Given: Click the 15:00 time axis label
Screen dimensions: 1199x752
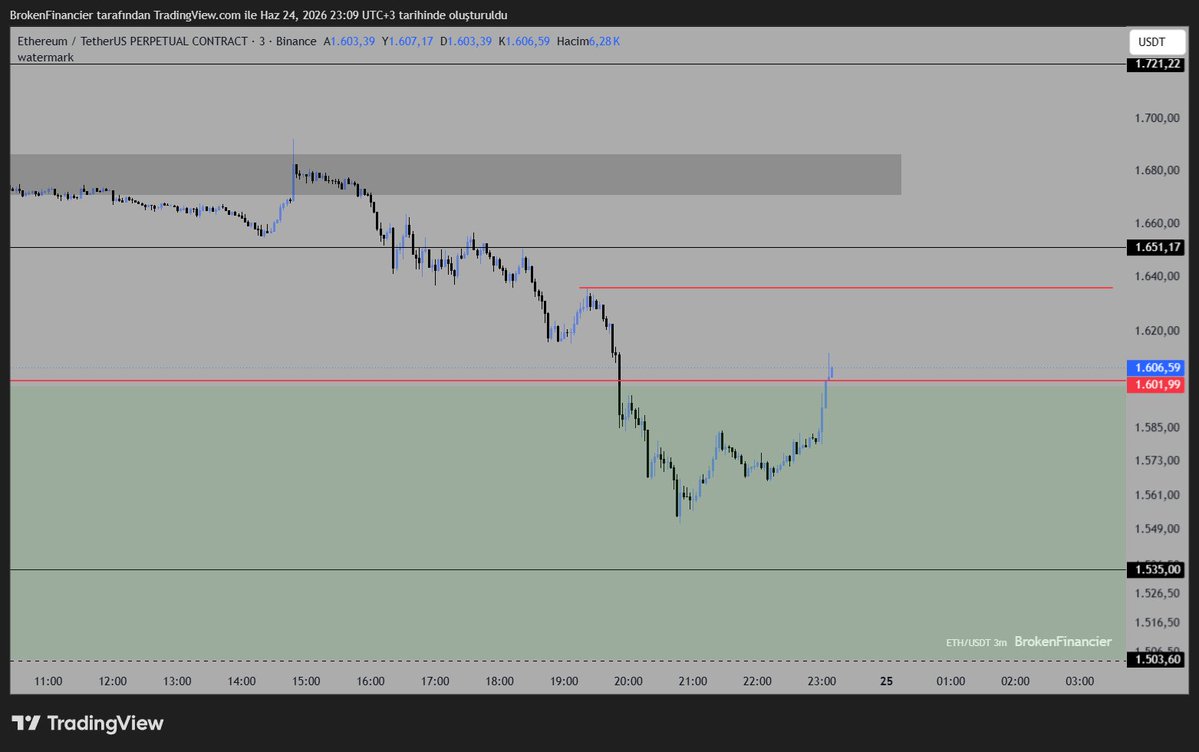Looking at the screenshot, I should coord(306,681).
